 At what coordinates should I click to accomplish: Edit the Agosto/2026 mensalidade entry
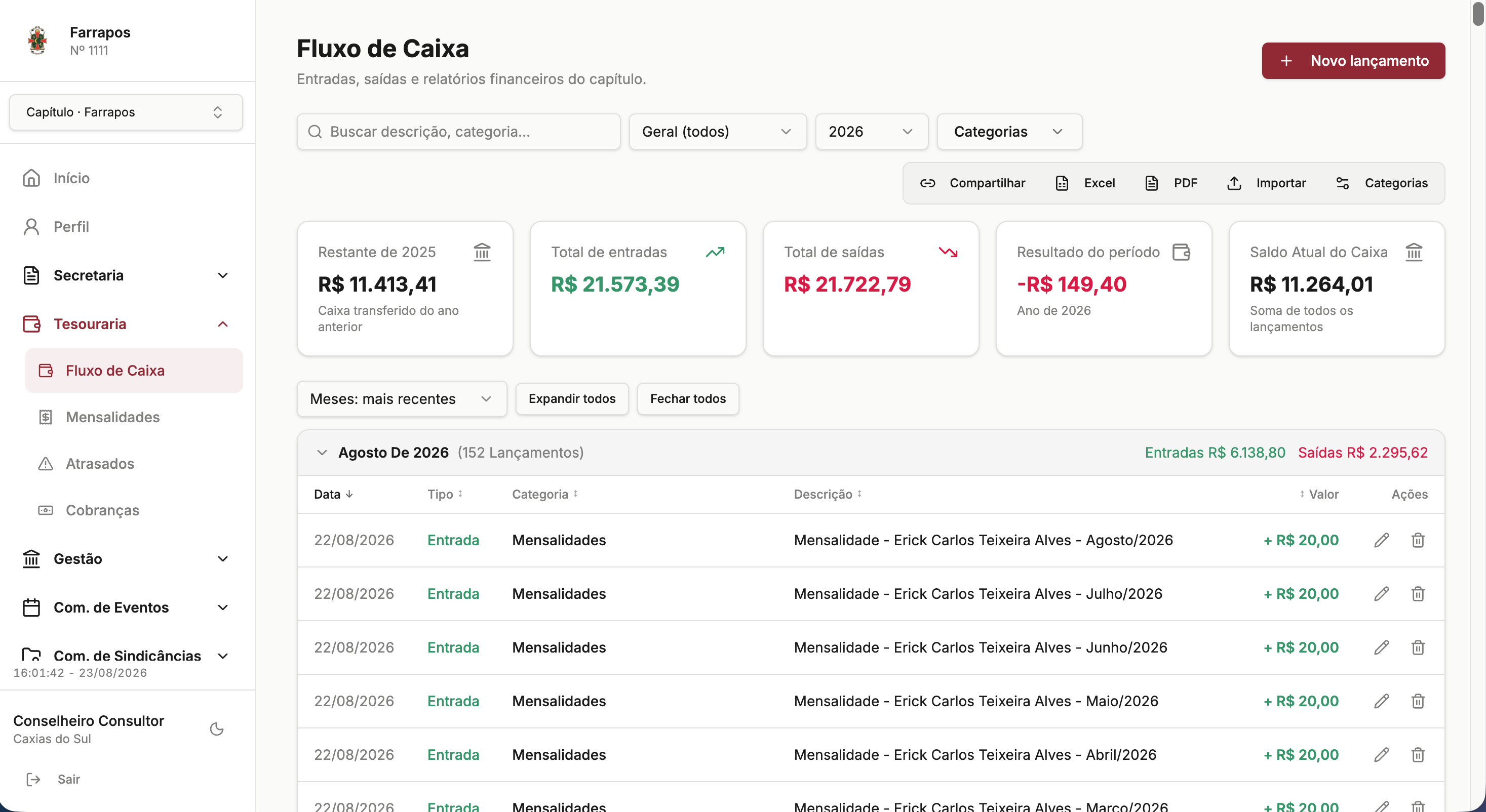[x=1382, y=540]
